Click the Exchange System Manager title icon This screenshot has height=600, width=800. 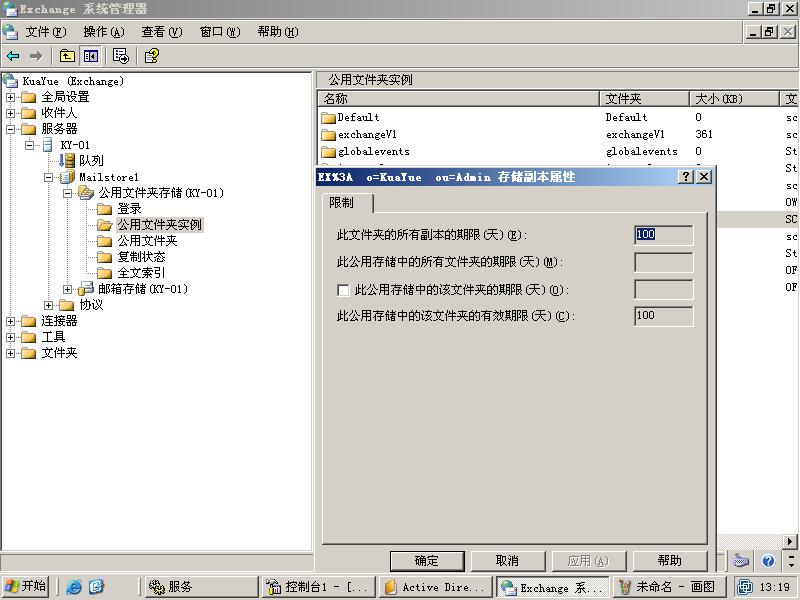[9, 9]
